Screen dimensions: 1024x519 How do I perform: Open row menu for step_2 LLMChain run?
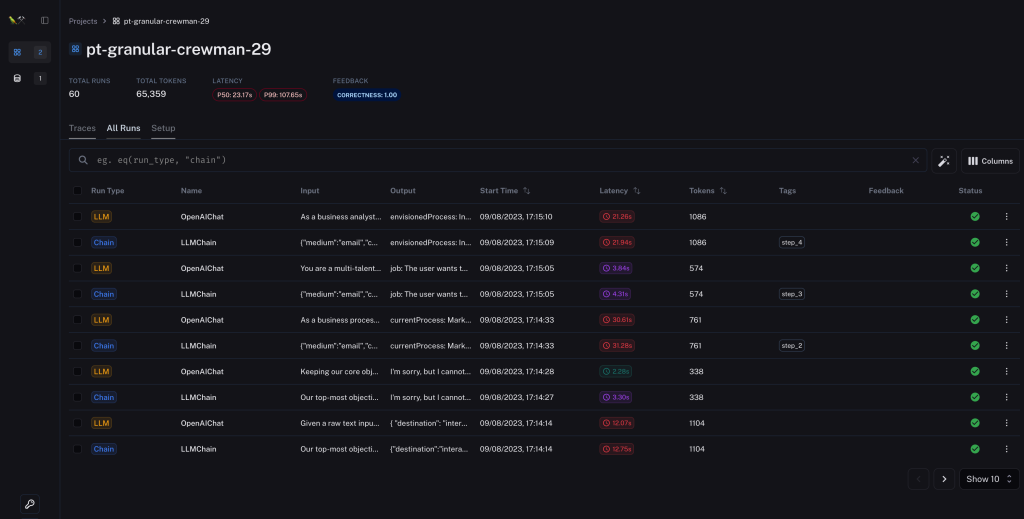pyautogui.click(x=1006, y=345)
